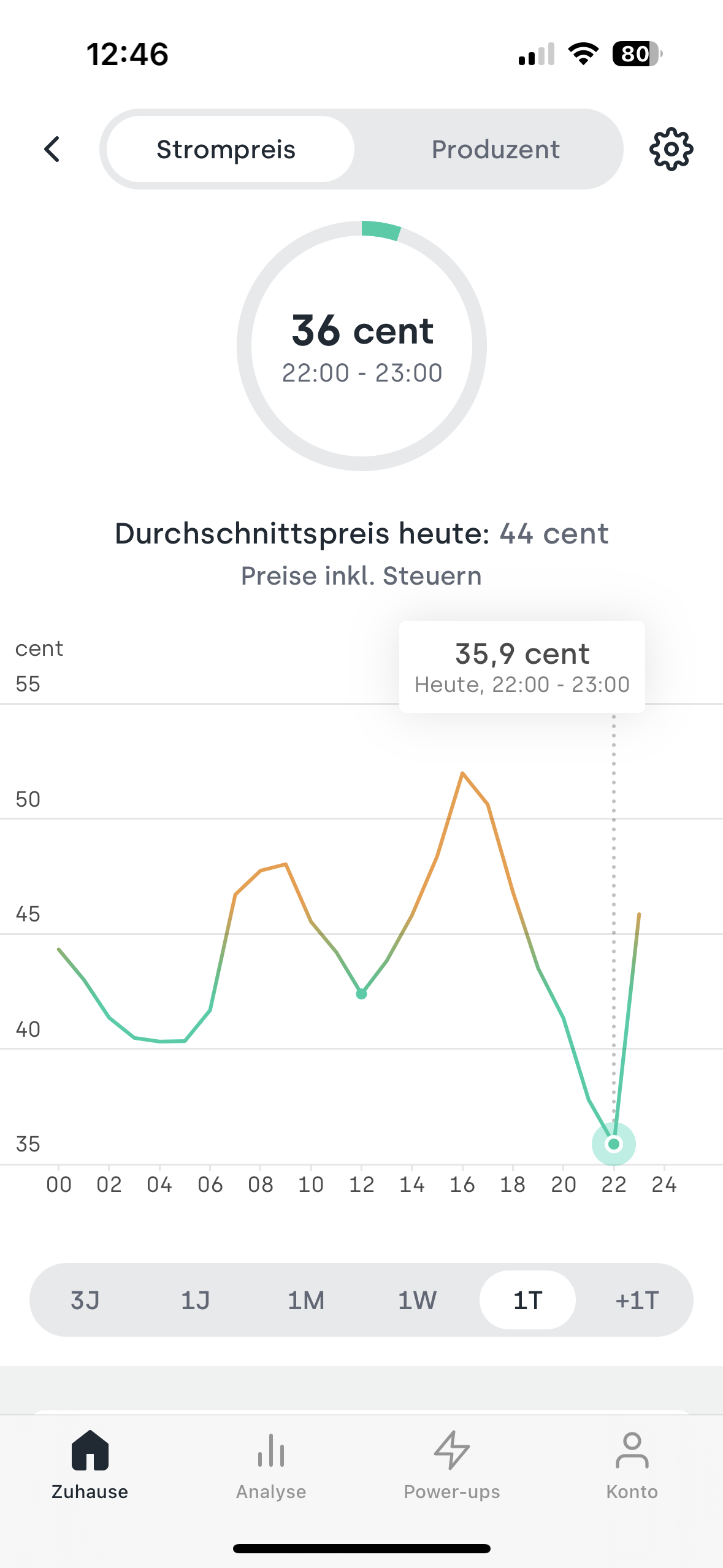Select the highlighted 22:00 data point
Screen dimensions: 723x1568
tap(614, 1142)
